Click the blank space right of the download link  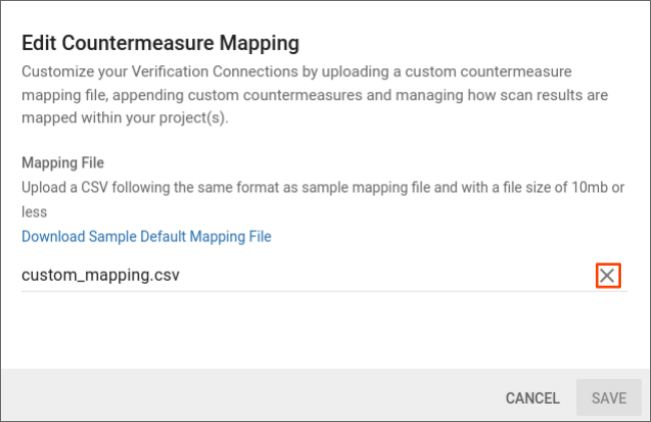tap(450, 237)
